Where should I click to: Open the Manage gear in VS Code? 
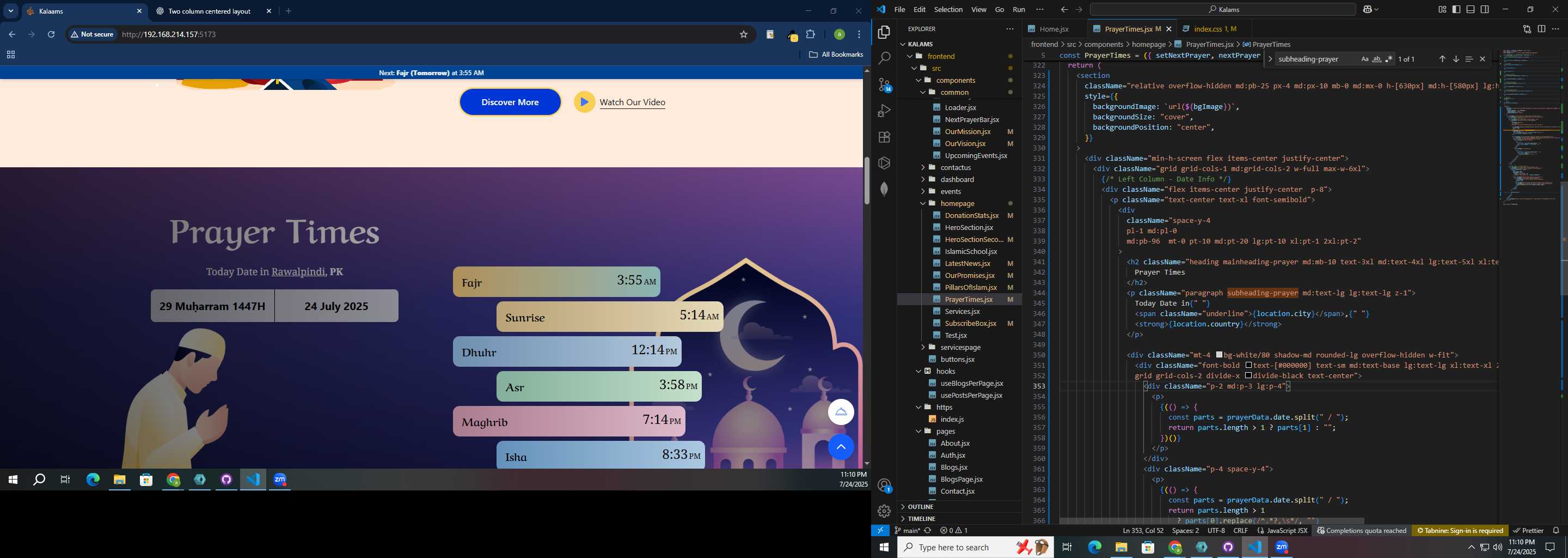coord(884,511)
